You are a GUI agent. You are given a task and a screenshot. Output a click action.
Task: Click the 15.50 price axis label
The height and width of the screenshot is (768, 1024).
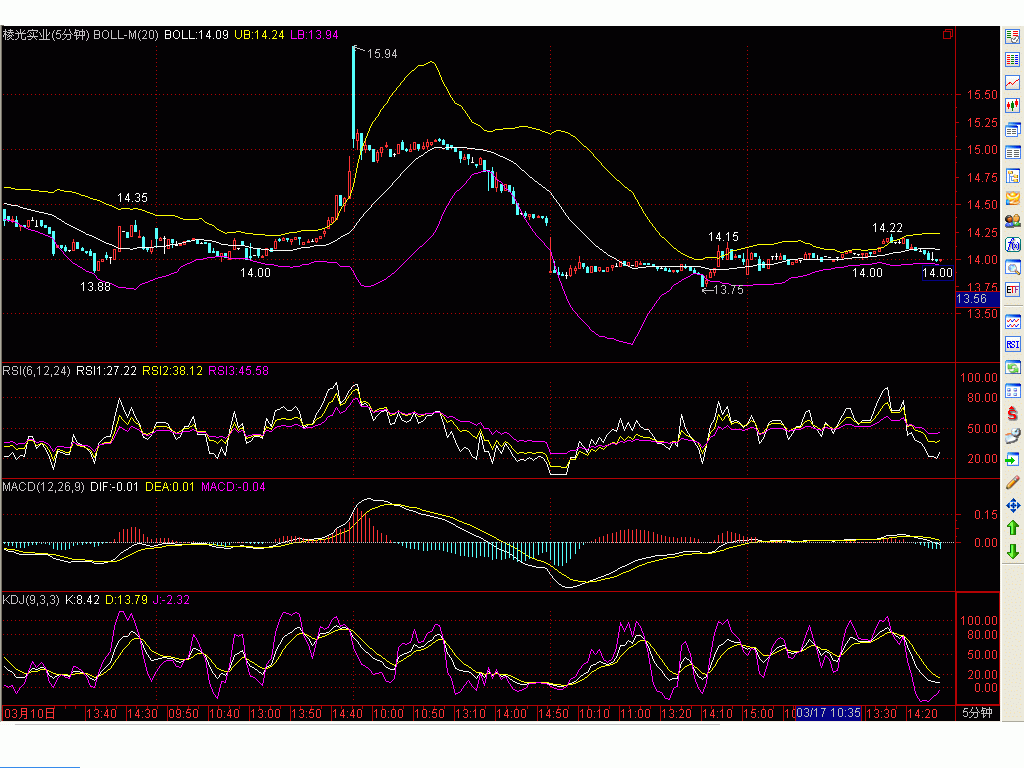pyautogui.click(x=982, y=95)
